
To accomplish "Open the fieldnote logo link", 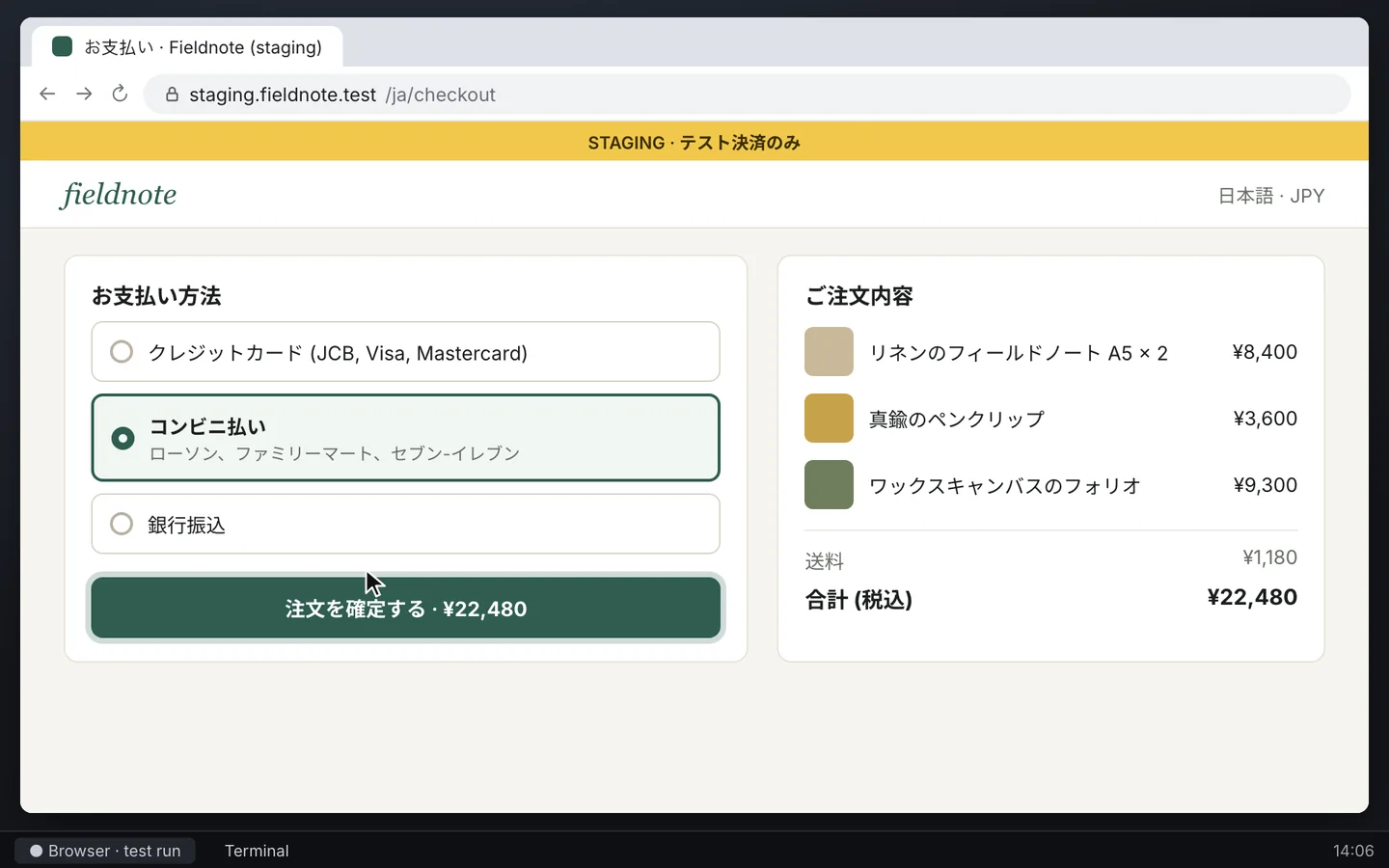I will [119, 194].
